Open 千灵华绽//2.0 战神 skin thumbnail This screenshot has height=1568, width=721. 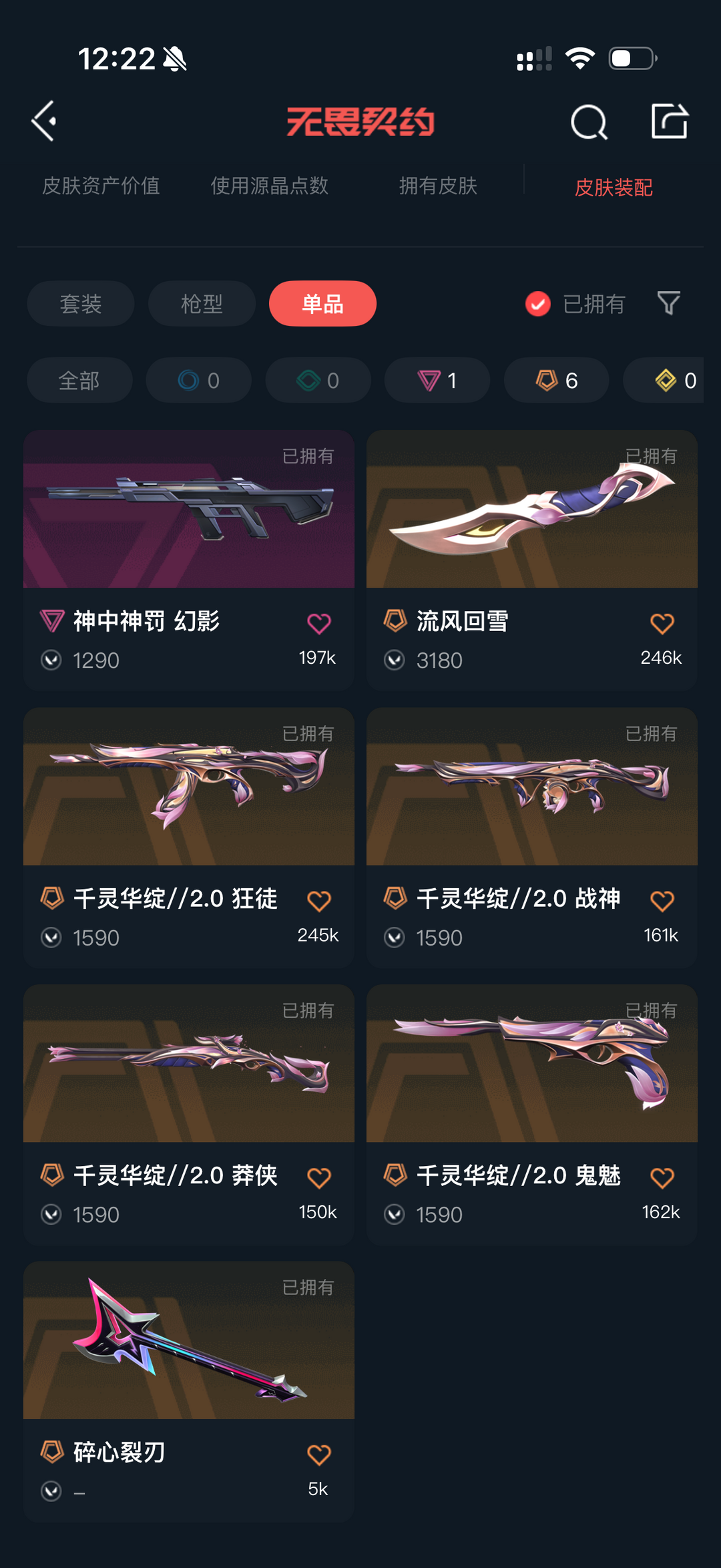coord(532,786)
